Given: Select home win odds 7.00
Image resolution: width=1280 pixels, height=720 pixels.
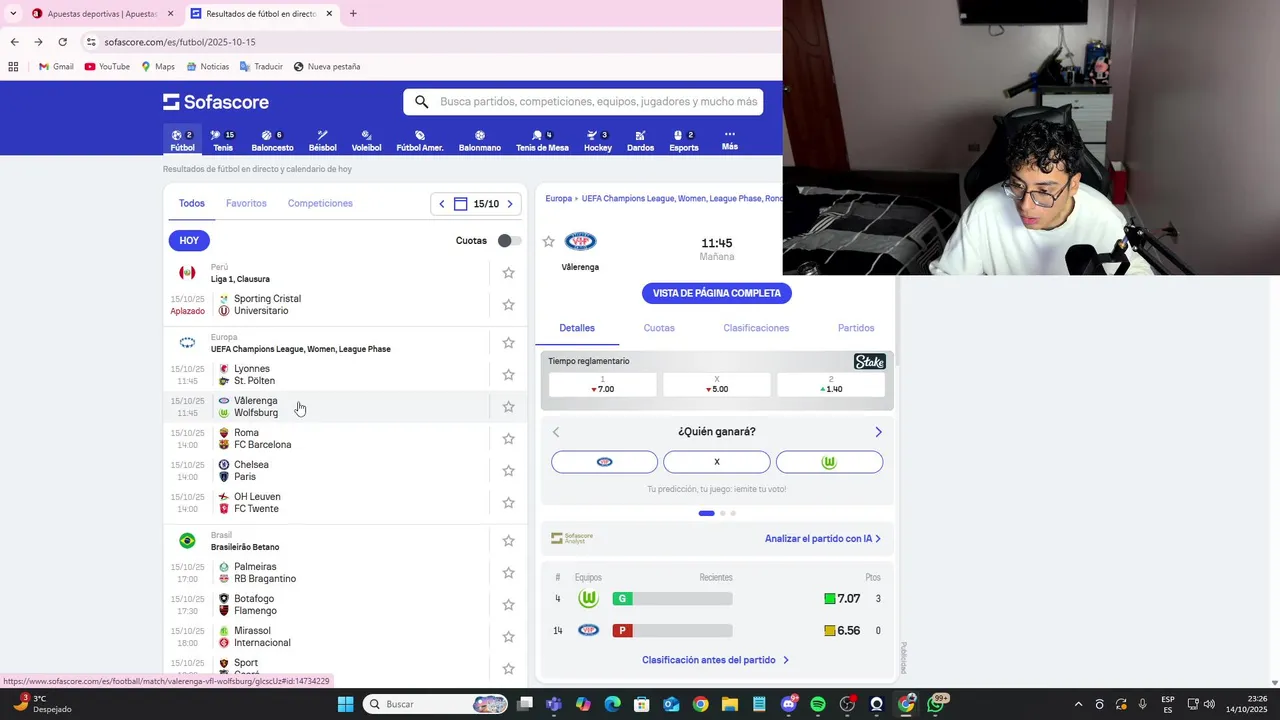Looking at the screenshot, I should (x=603, y=385).
